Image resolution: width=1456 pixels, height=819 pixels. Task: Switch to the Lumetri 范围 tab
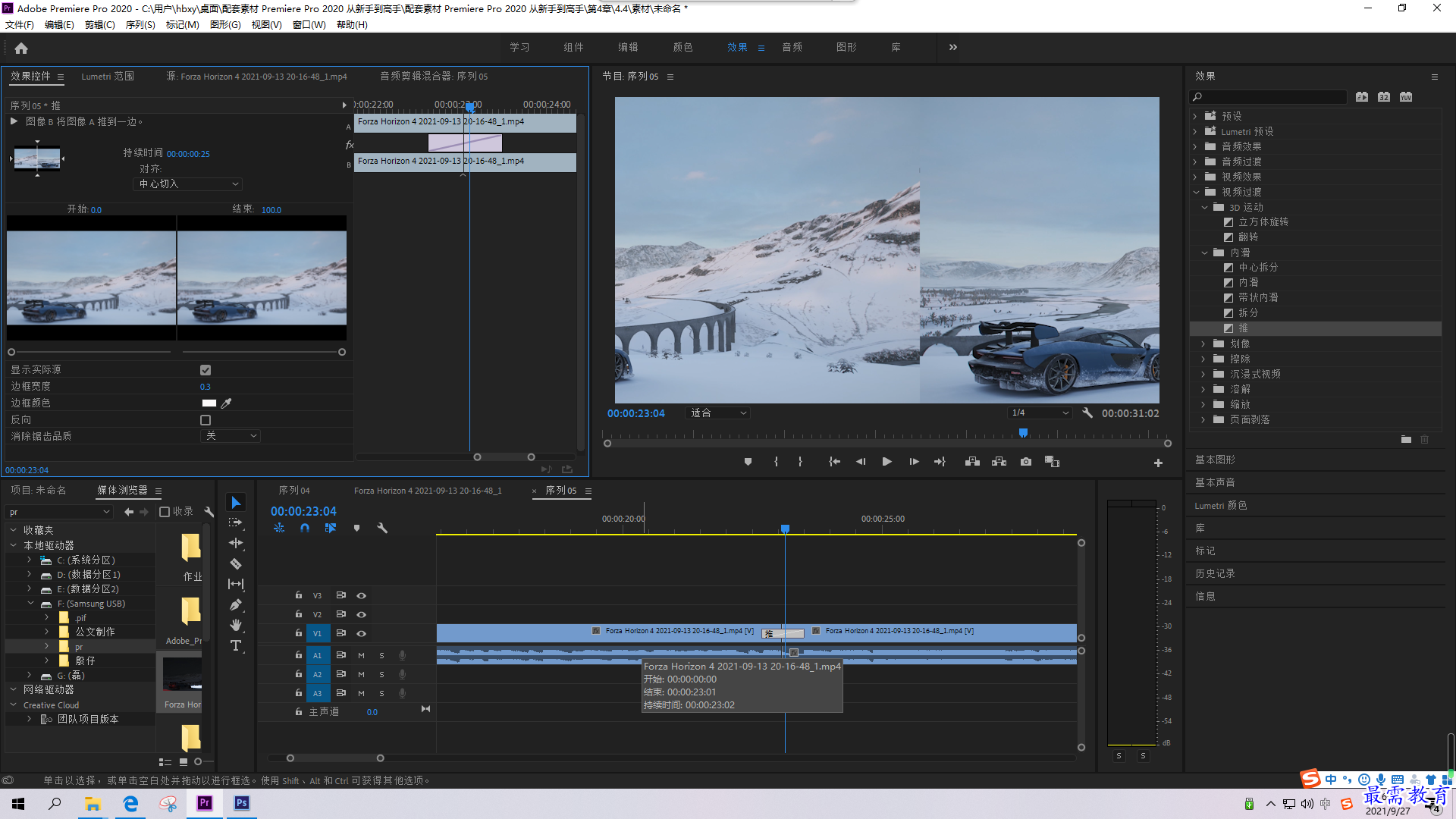coord(108,76)
